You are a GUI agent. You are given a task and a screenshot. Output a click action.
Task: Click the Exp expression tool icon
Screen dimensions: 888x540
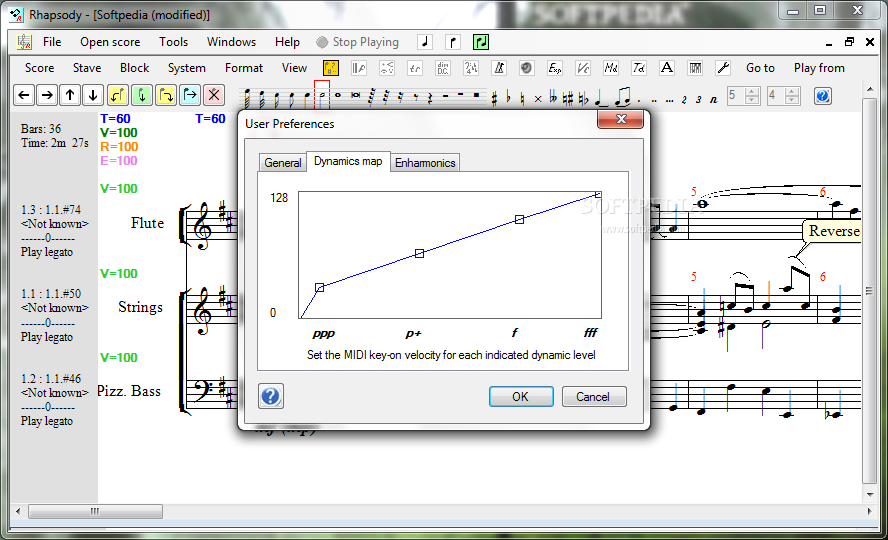click(554, 68)
